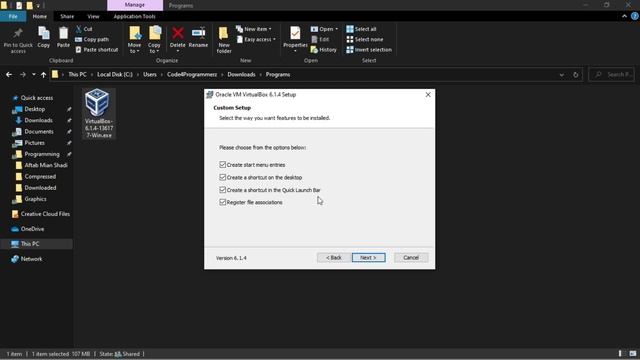Open Network in the sidebar

pos(31,259)
